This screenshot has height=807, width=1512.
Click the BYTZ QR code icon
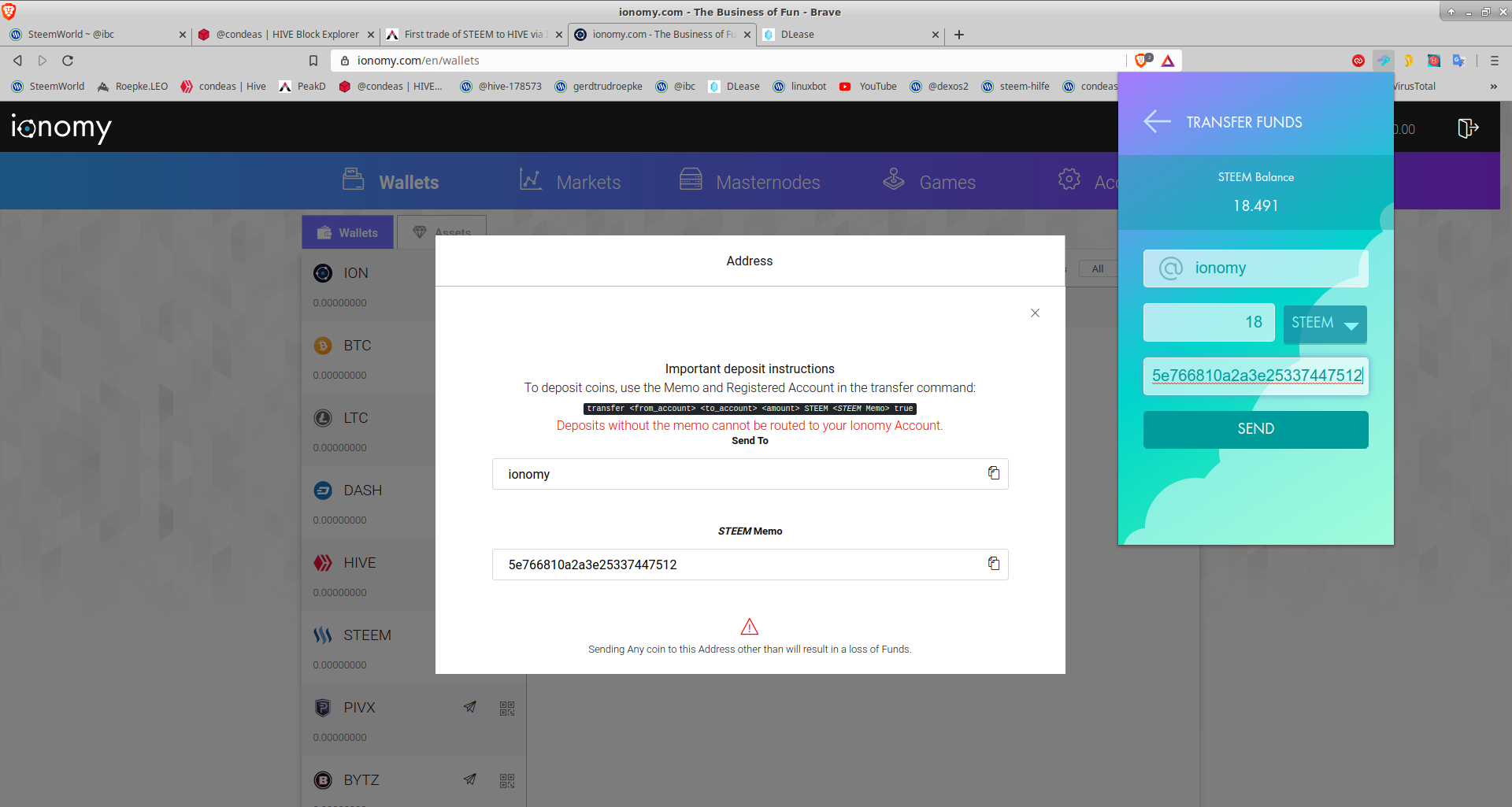(507, 781)
